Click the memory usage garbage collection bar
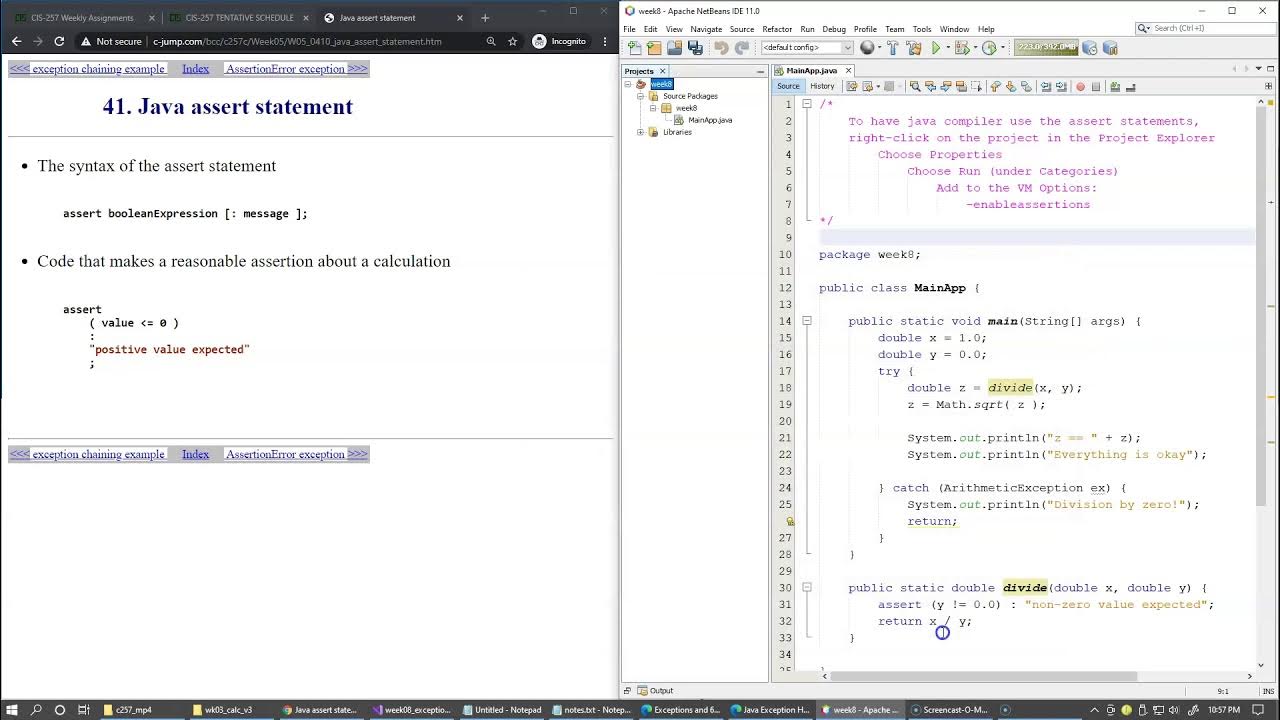Image resolution: width=1280 pixels, height=720 pixels. click(1047, 48)
